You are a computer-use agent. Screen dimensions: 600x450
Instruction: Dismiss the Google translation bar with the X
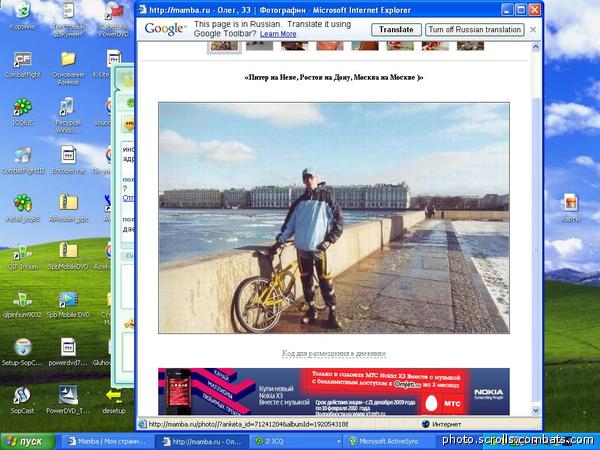tap(533, 29)
